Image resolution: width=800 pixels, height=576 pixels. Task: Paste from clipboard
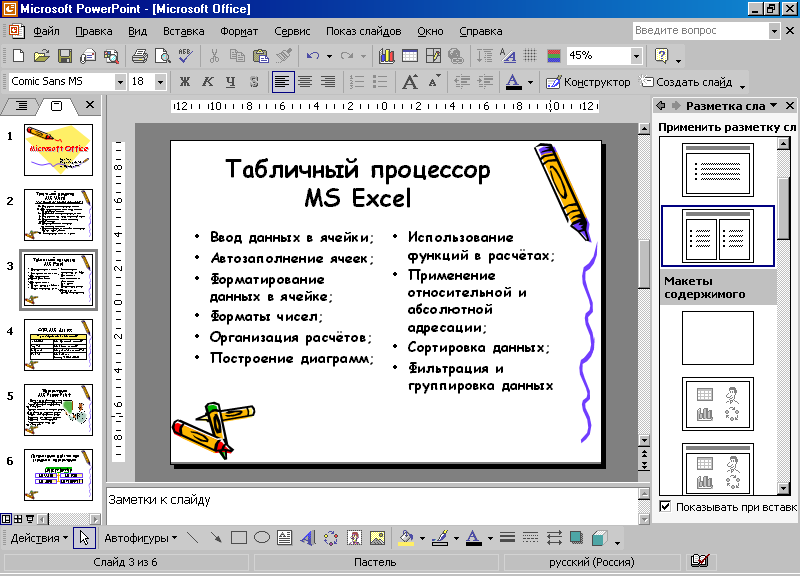(x=261, y=56)
